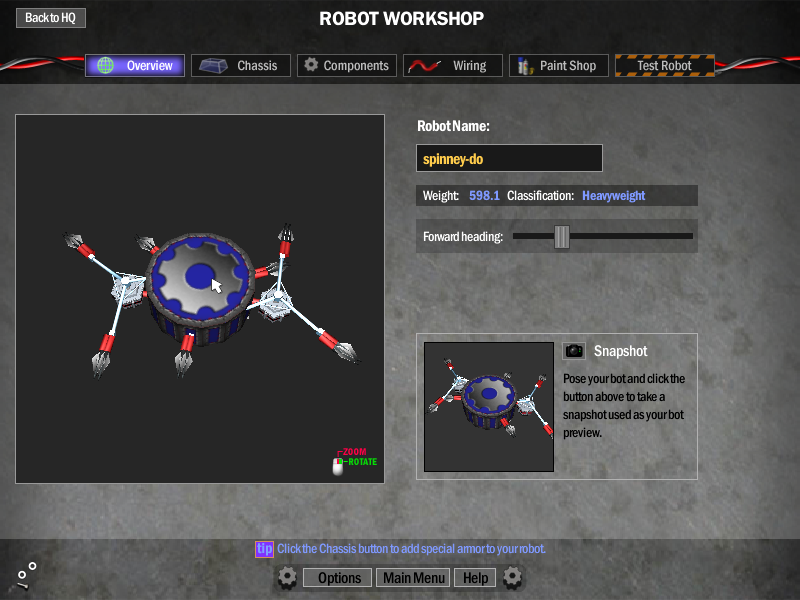The height and width of the screenshot is (600, 800).
Task: Click the chassis block icon
Action: (213, 65)
